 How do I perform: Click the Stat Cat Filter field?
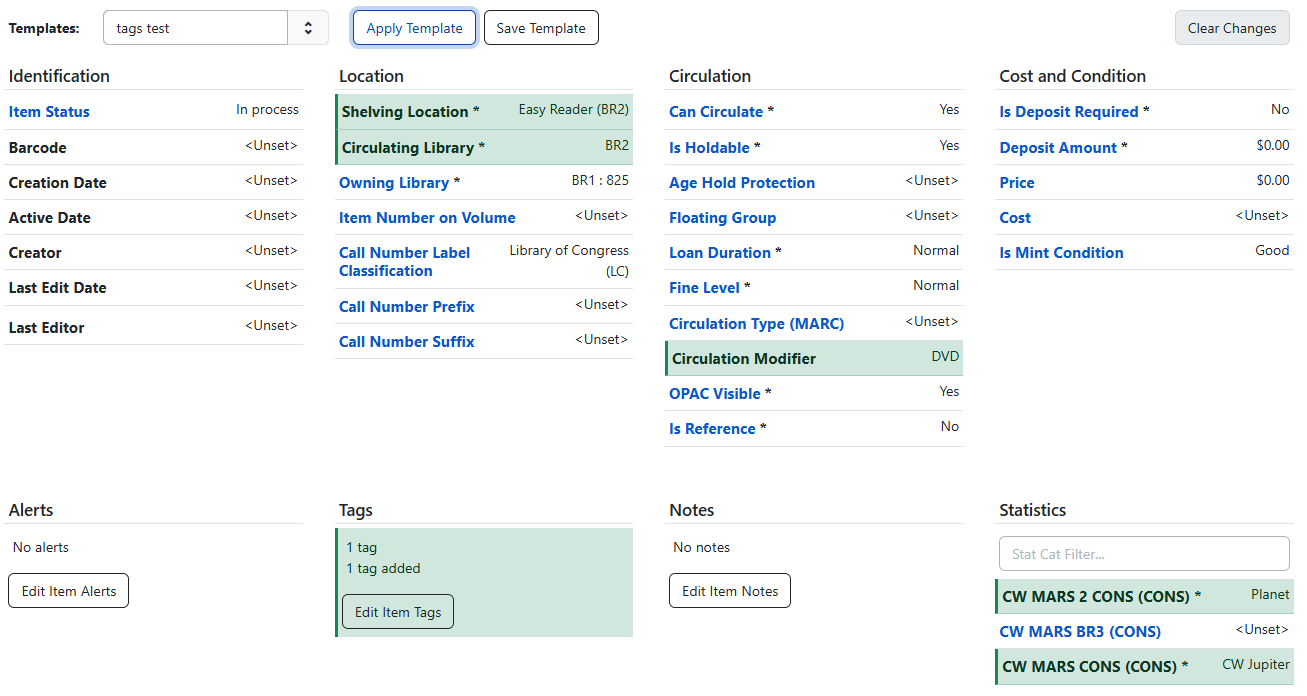[x=1144, y=553]
